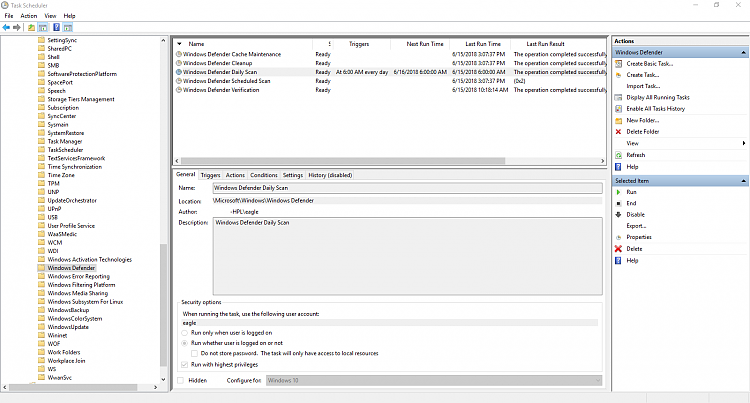Collapse the Selected Item actions section
This screenshot has width=750, height=403.
(x=744, y=180)
